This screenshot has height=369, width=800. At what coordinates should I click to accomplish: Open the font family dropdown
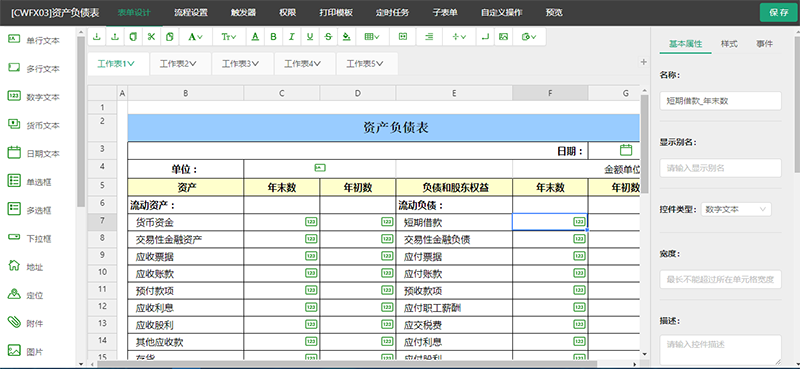coord(195,37)
